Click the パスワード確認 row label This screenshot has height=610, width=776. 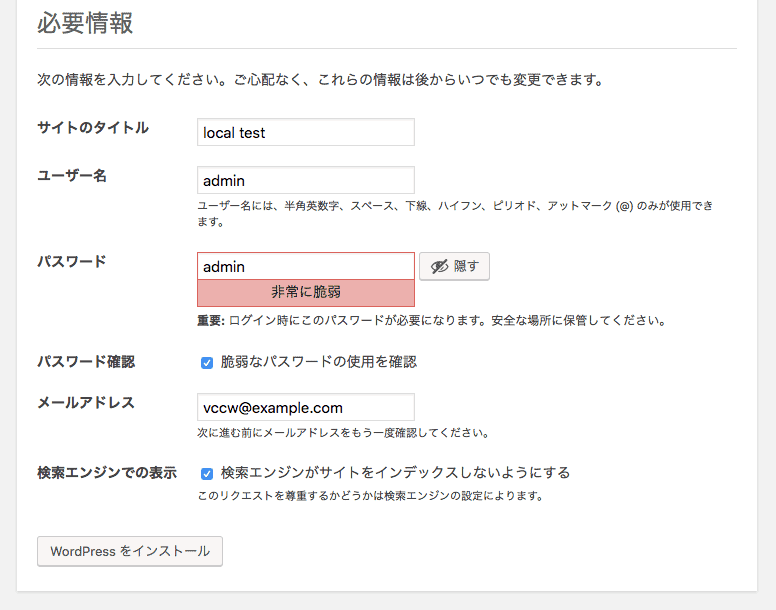coord(86,362)
